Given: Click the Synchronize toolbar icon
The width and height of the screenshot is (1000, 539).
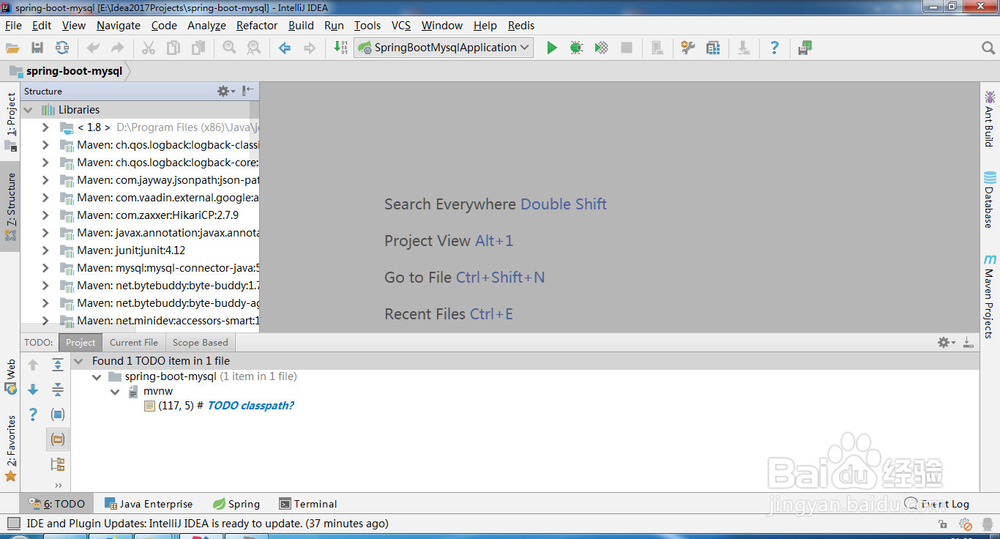Looking at the screenshot, I should click(62, 48).
